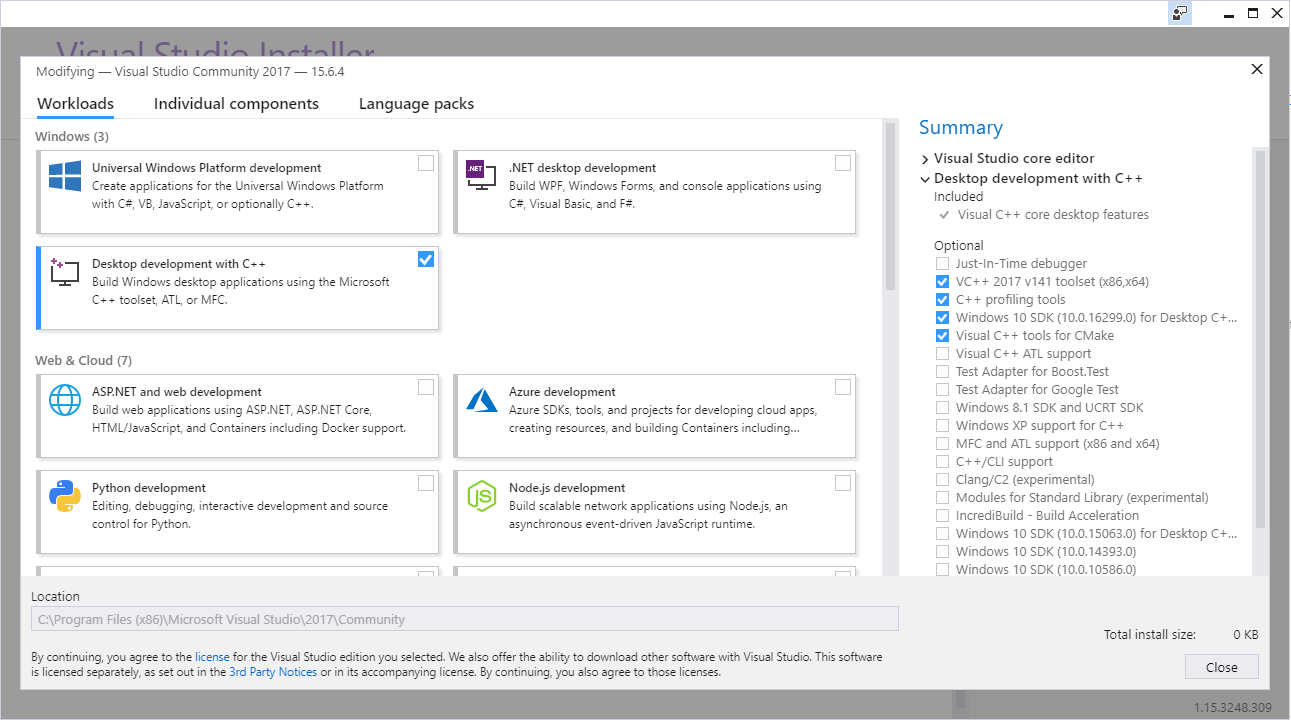Click the Azure development logo icon

(481, 400)
